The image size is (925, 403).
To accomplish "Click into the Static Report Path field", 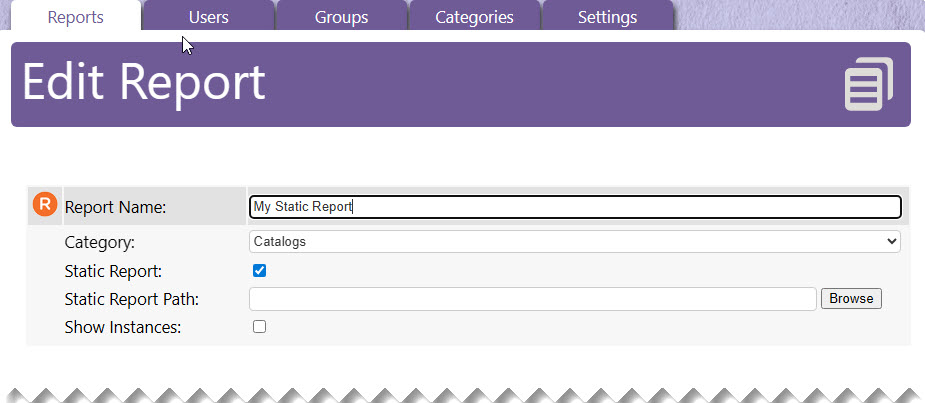I will pyautogui.click(x=533, y=299).
